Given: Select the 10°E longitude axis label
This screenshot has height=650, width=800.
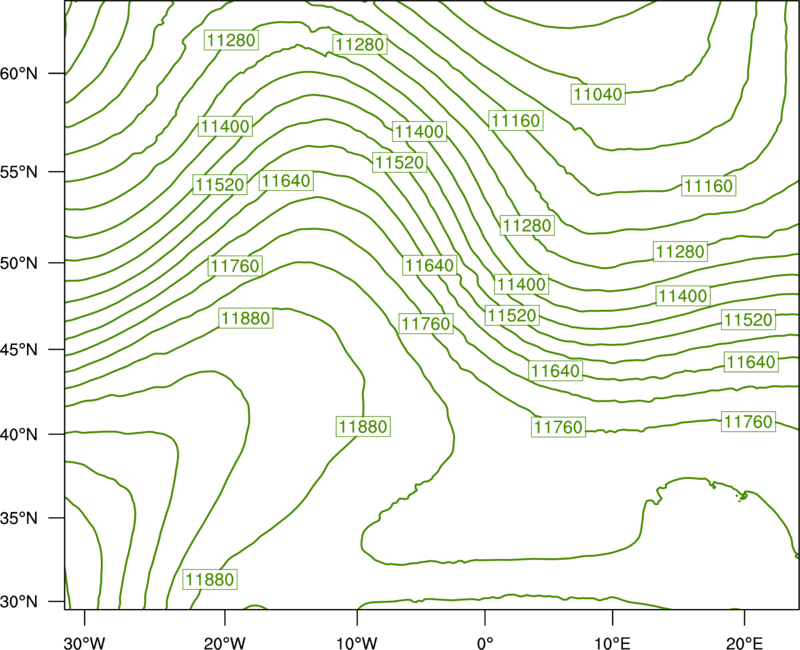Looking at the screenshot, I should pos(612,643).
